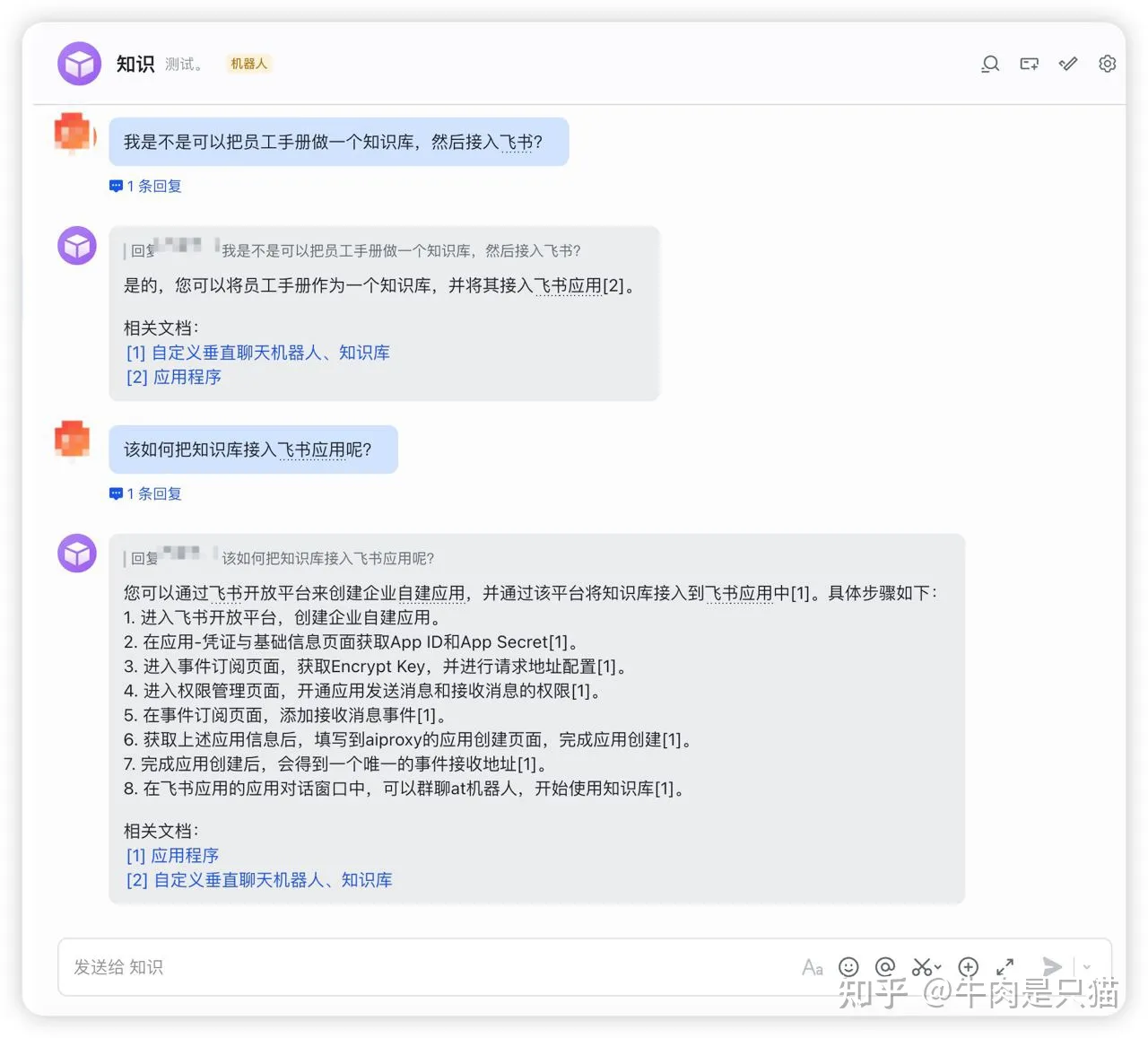This screenshot has height=1038, width=1148.
Task: Click quoted reply header in first bot answer
Action: (x=352, y=250)
